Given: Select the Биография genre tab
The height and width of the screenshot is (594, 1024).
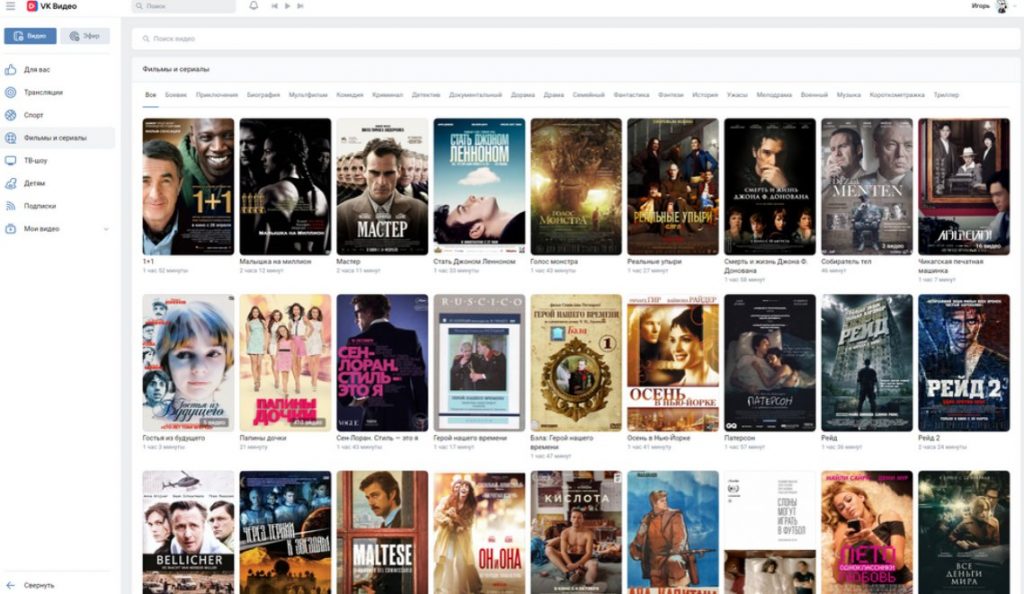Looking at the screenshot, I should [x=263, y=95].
